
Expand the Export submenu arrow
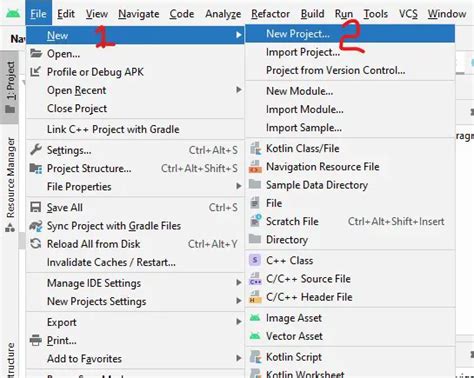pos(239,322)
